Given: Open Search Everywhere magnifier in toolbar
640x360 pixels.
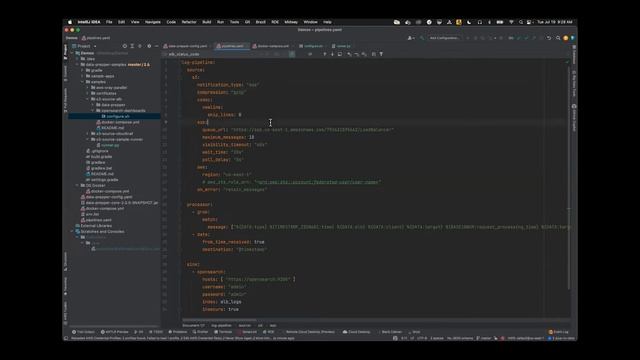Looking at the screenshot, I should point(558,38).
